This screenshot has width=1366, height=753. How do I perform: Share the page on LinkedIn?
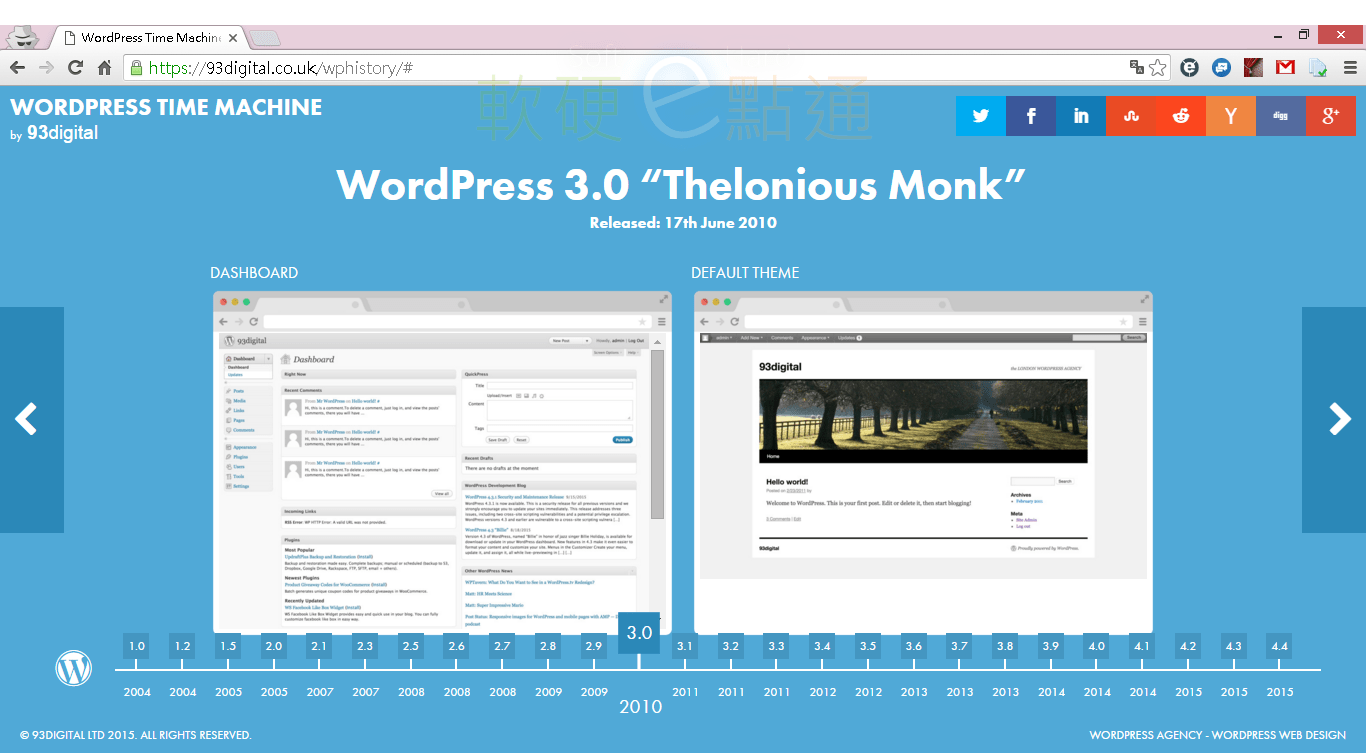[1081, 116]
